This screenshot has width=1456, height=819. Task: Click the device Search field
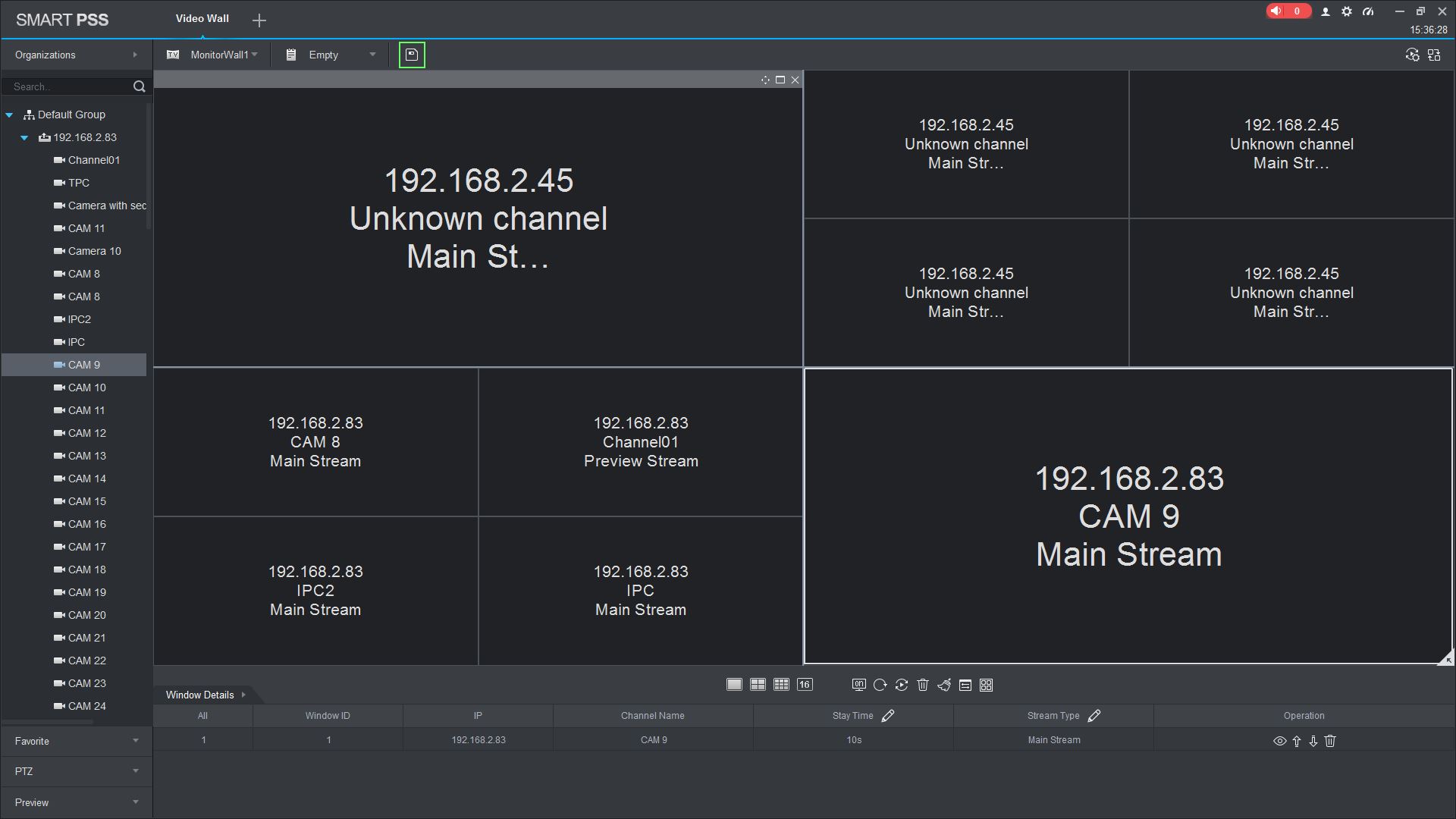coord(68,86)
